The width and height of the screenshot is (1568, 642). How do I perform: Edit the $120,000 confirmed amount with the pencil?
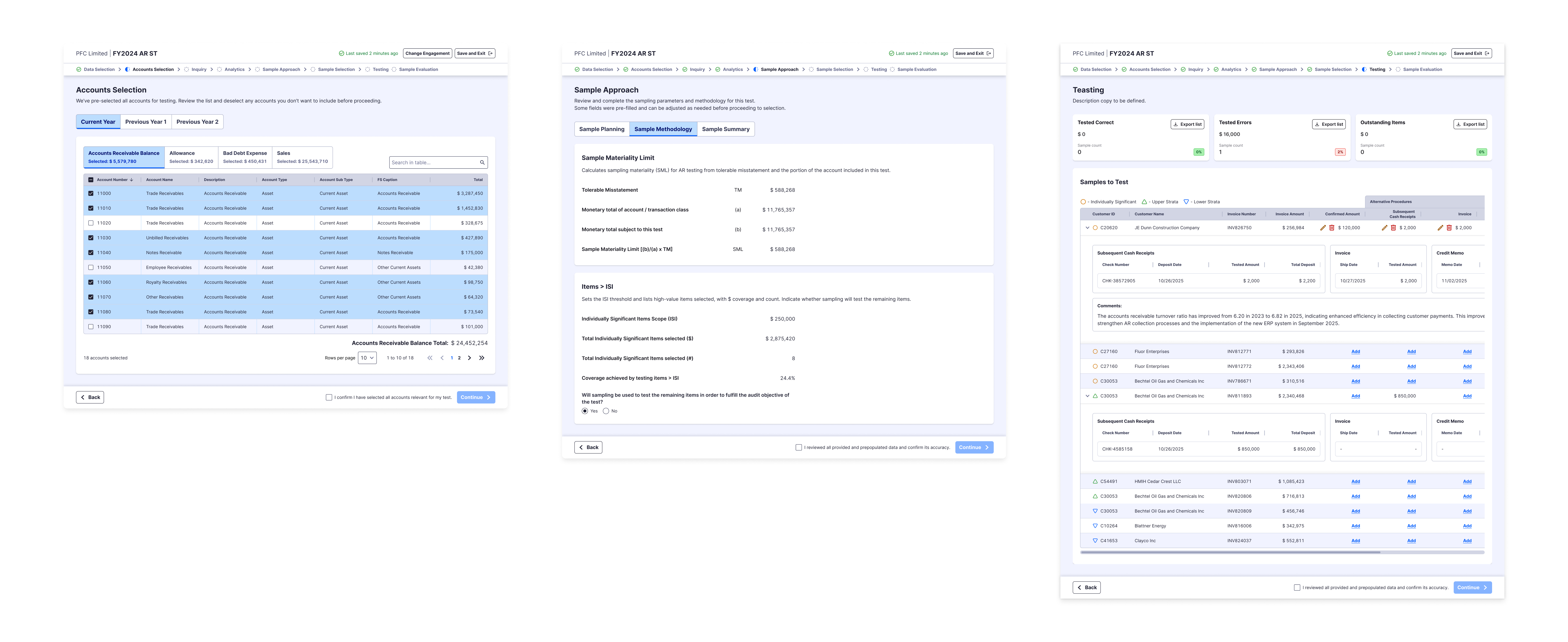[1323, 228]
